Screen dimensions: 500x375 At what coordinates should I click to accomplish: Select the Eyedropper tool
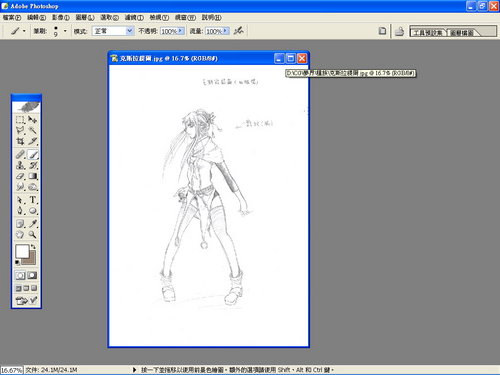33,224
